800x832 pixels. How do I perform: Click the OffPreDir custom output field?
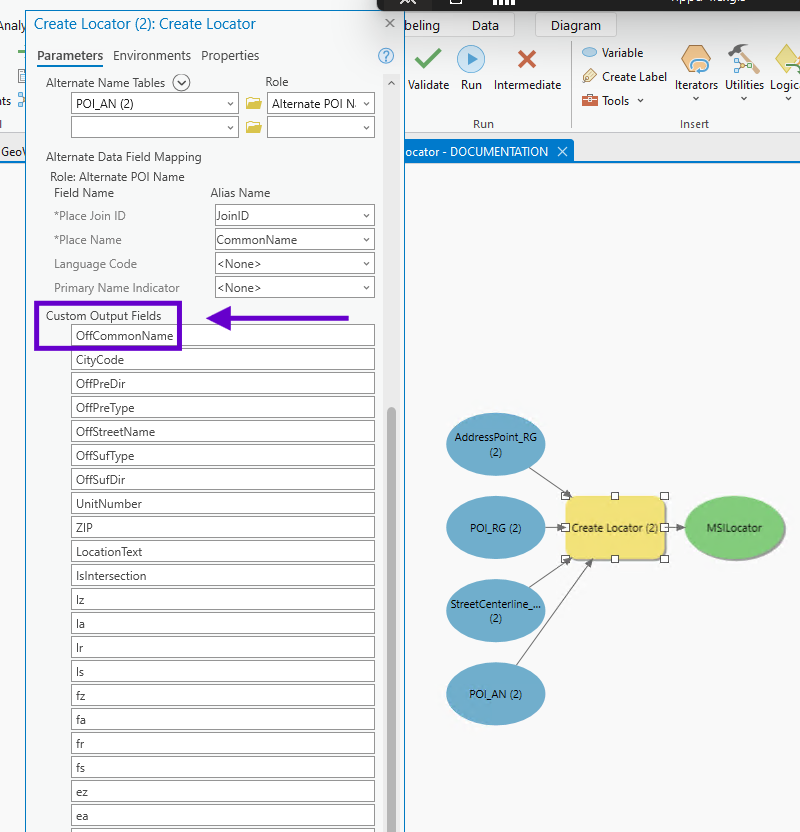coord(223,383)
